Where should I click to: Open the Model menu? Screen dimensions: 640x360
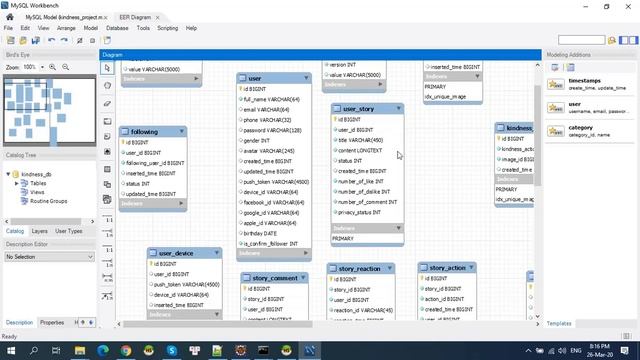click(x=91, y=28)
